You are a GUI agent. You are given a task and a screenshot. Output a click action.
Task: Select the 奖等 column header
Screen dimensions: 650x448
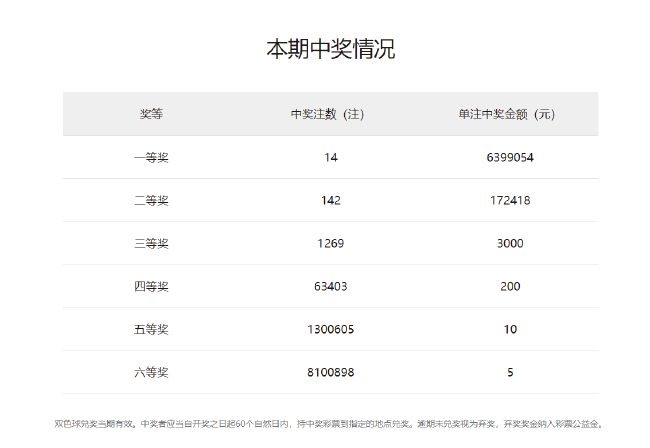click(x=151, y=114)
